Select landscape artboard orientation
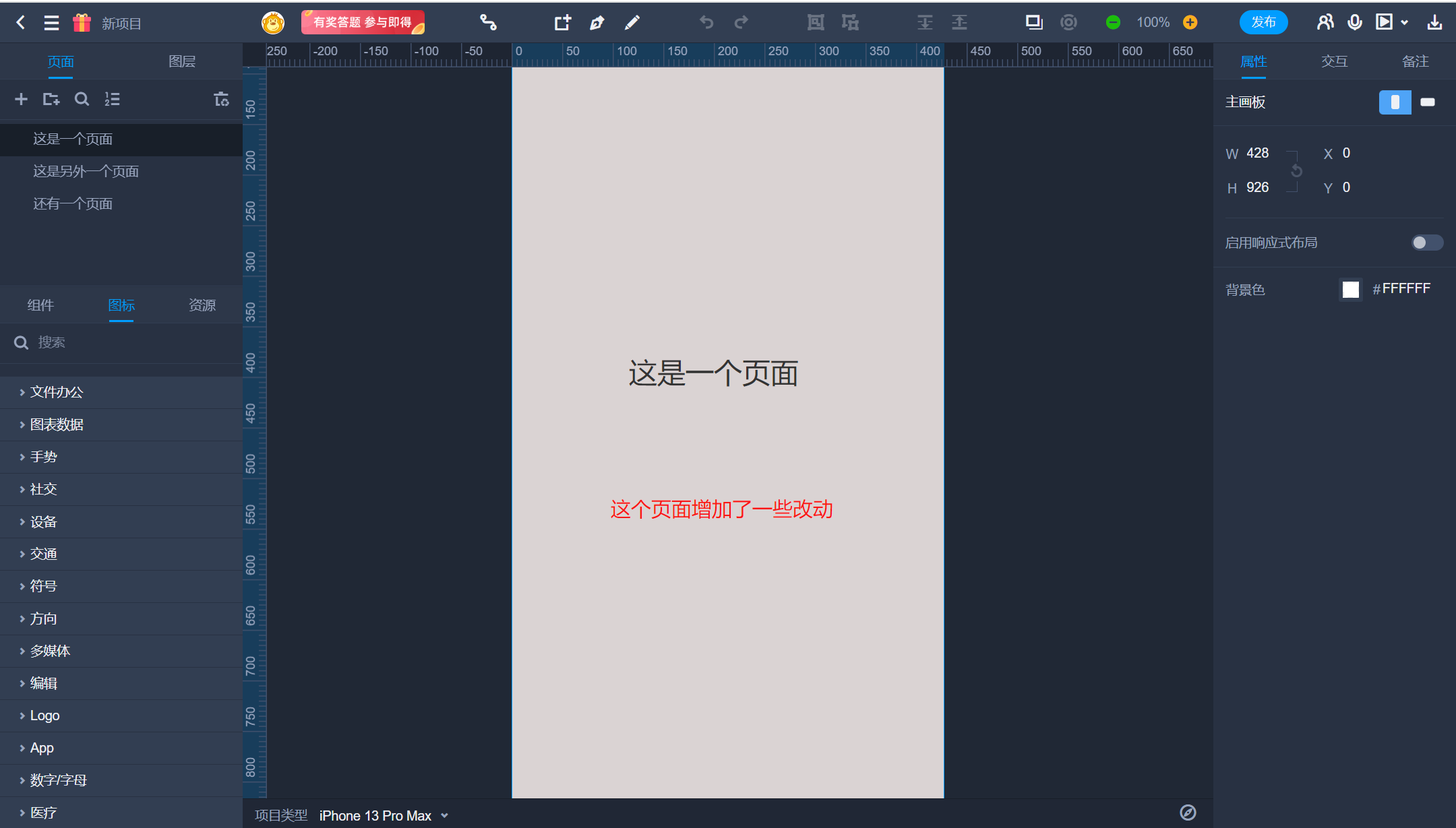Viewport: 1456px width, 828px height. (1427, 102)
